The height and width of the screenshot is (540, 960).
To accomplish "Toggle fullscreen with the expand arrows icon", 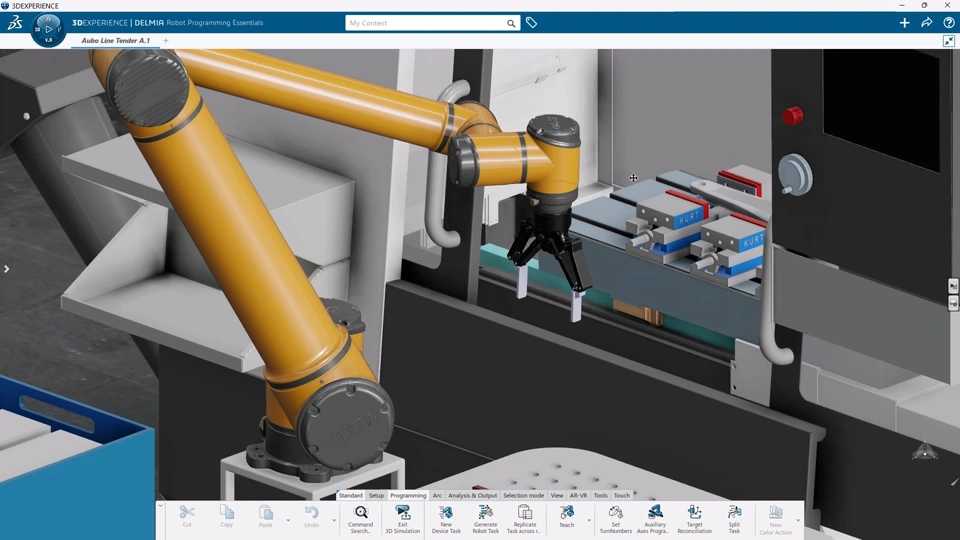I will (x=948, y=41).
